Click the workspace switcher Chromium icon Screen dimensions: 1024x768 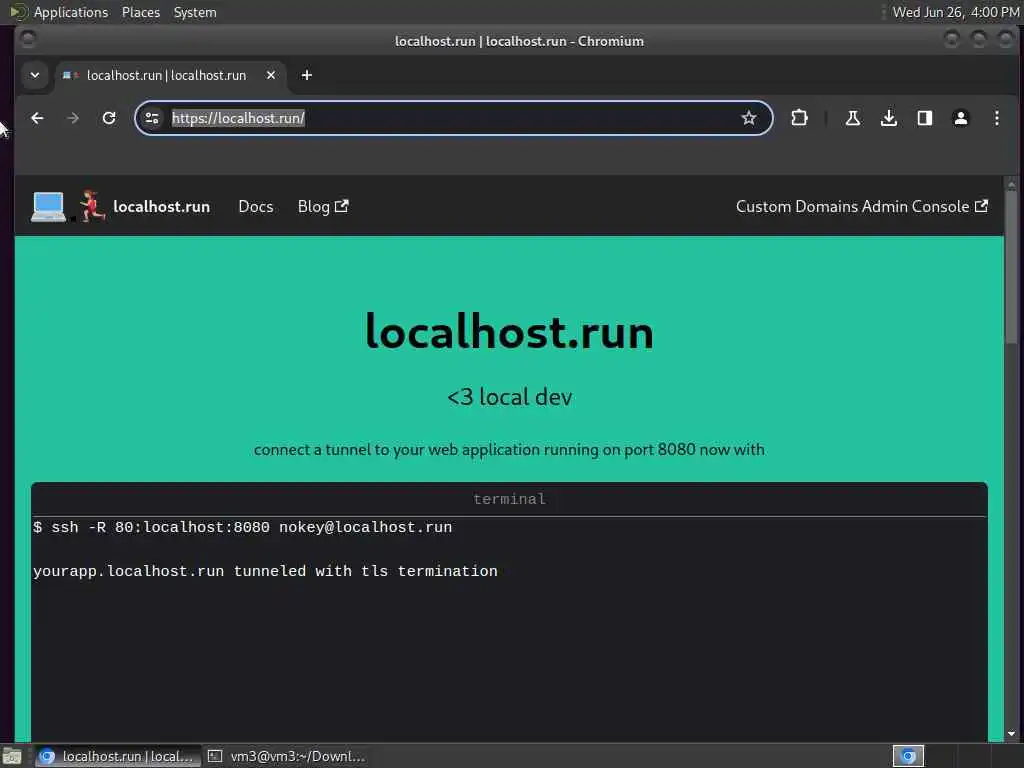click(x=908, y=756)
